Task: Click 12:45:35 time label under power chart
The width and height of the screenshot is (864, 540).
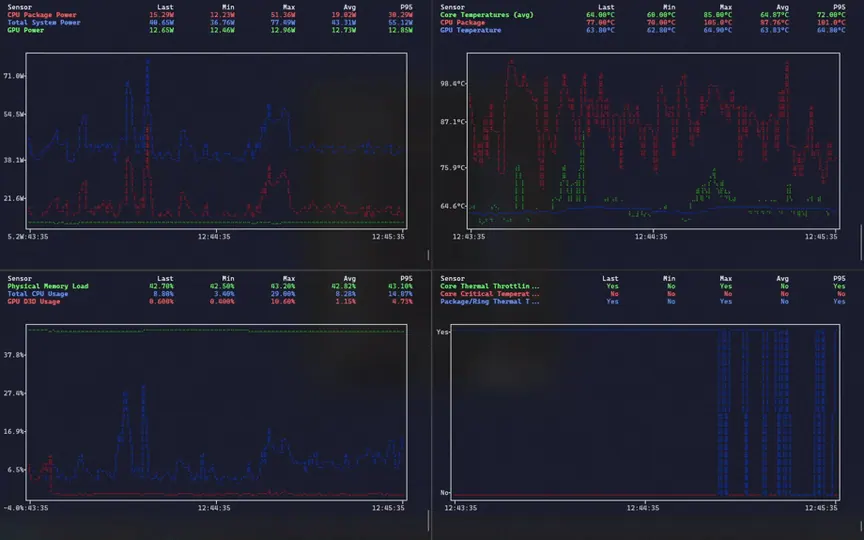Action: point(388,236)
